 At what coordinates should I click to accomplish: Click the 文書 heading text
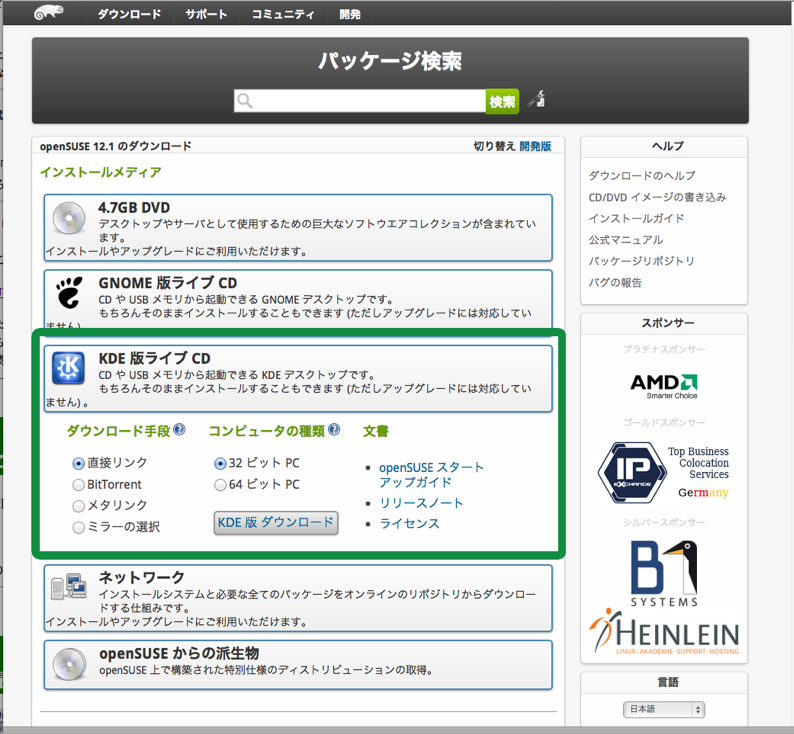point(376,431)
